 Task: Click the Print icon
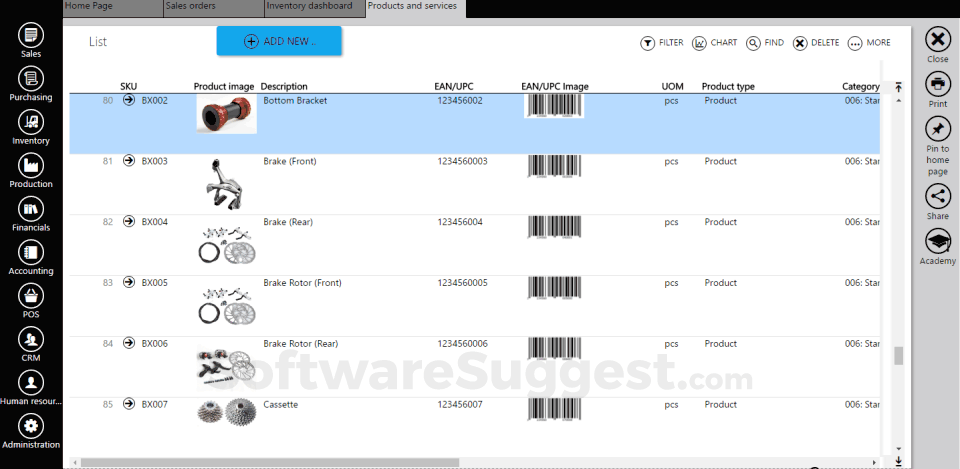pos(937,84)
